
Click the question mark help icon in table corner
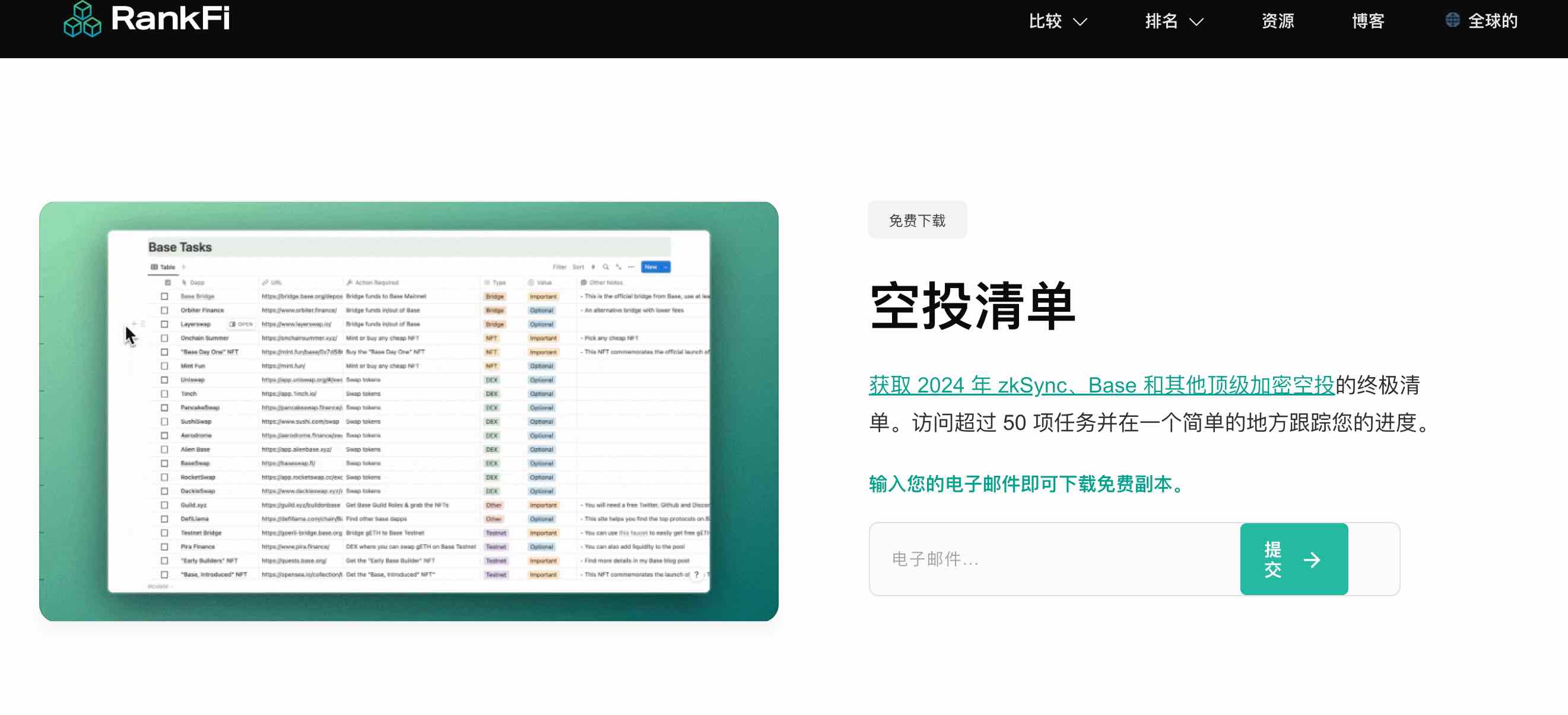pyautogui.click(x=696, y=574)
